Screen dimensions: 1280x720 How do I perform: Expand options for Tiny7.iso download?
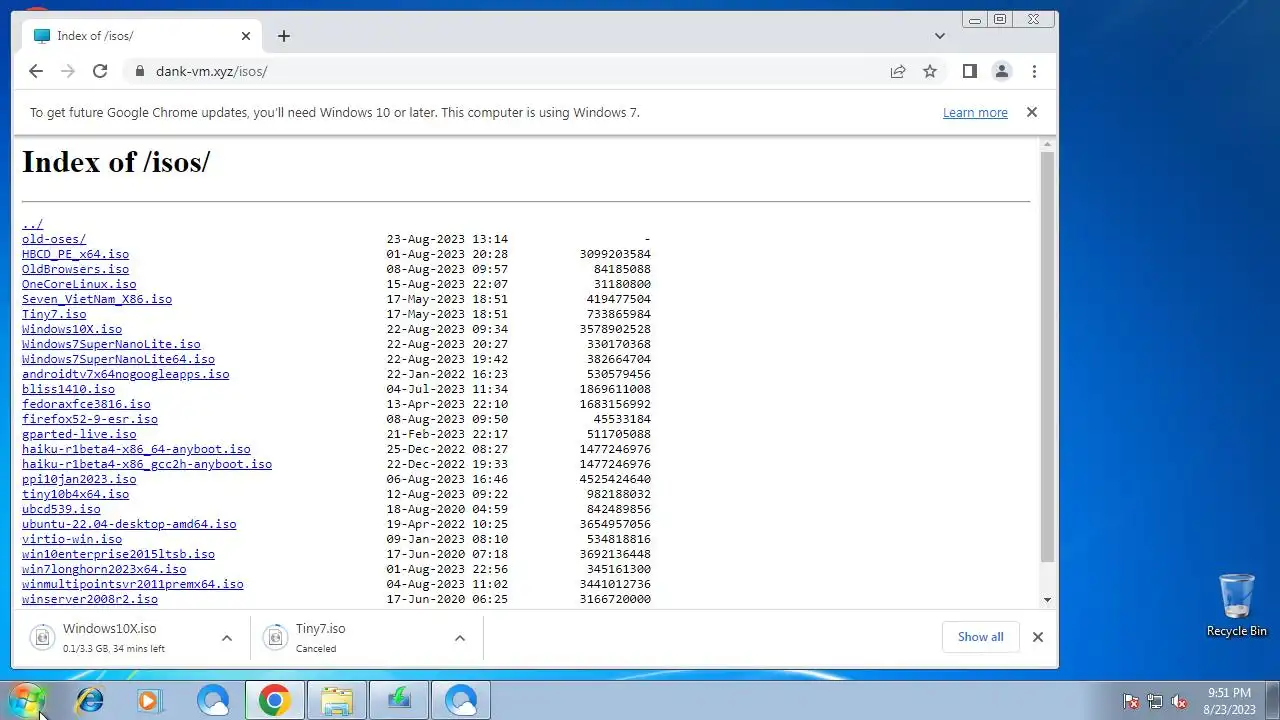click(460, 638)
